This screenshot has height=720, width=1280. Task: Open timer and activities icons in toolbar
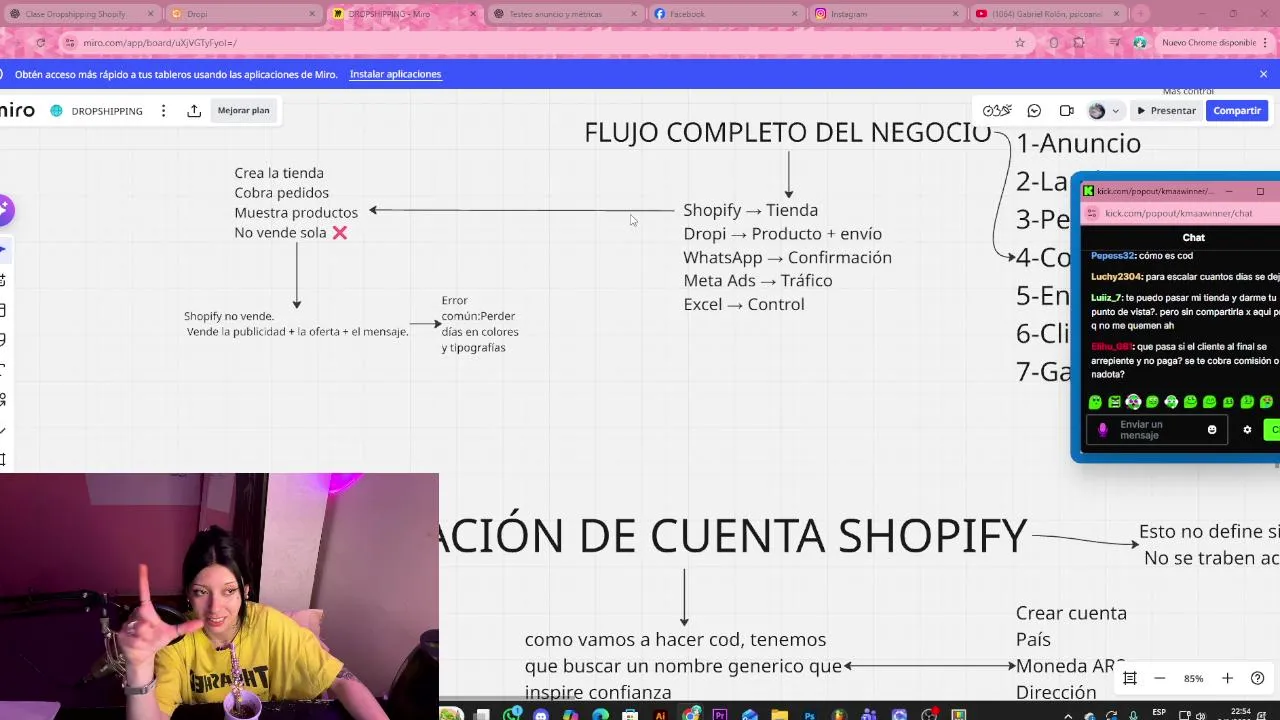997,111
